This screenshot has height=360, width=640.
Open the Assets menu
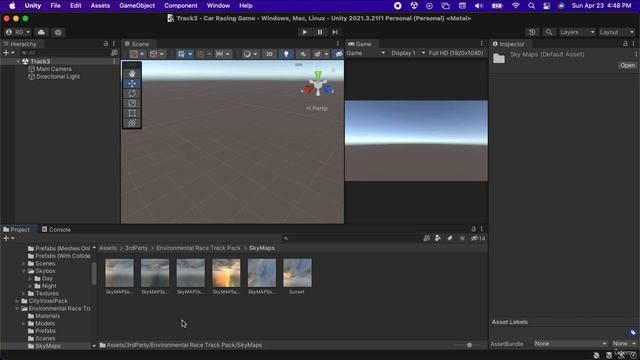click(x=100, y=6)
